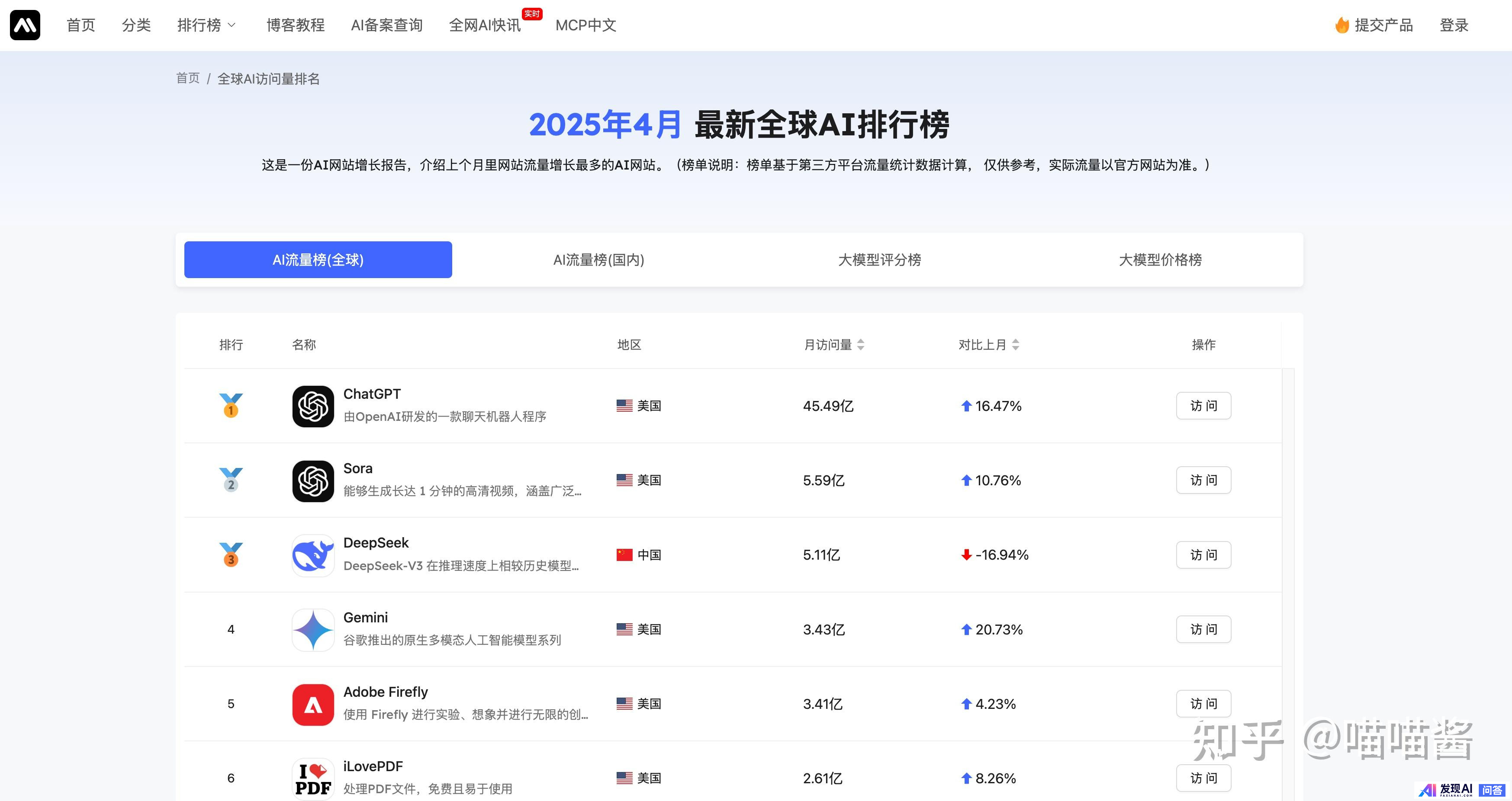The height and width of the screenshot is (801, 1512).
Task: Click the US flag in the ChatGPT row
Action: pyautogui.click(x=624, y=406)
